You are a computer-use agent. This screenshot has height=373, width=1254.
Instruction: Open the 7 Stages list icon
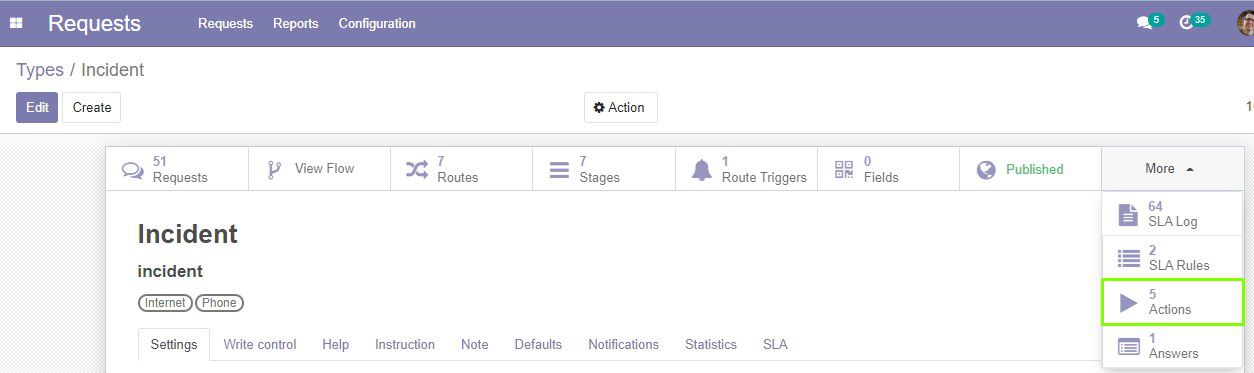559,170
